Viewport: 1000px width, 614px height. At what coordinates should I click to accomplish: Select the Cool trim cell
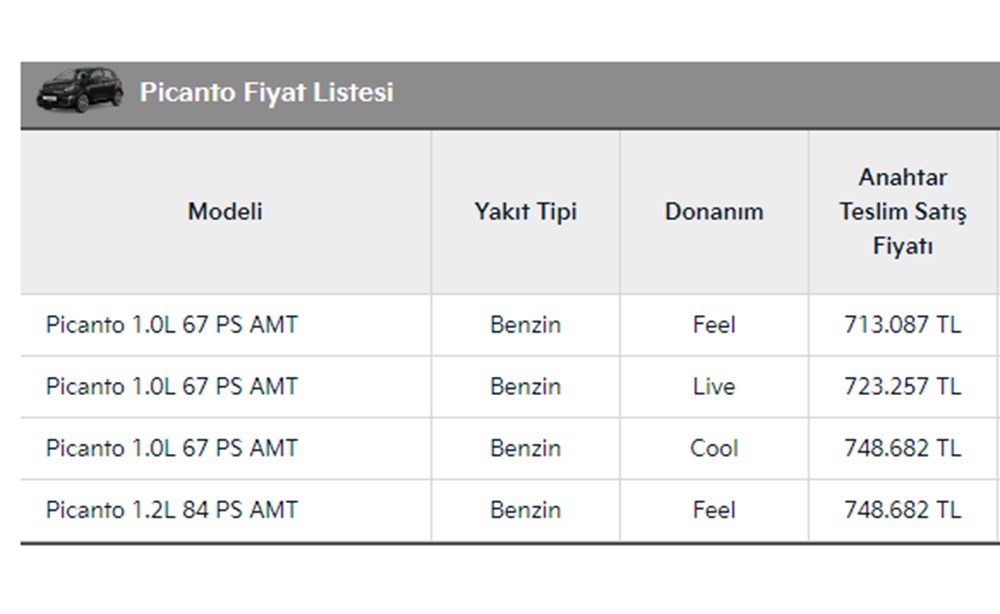coord(714,448)
